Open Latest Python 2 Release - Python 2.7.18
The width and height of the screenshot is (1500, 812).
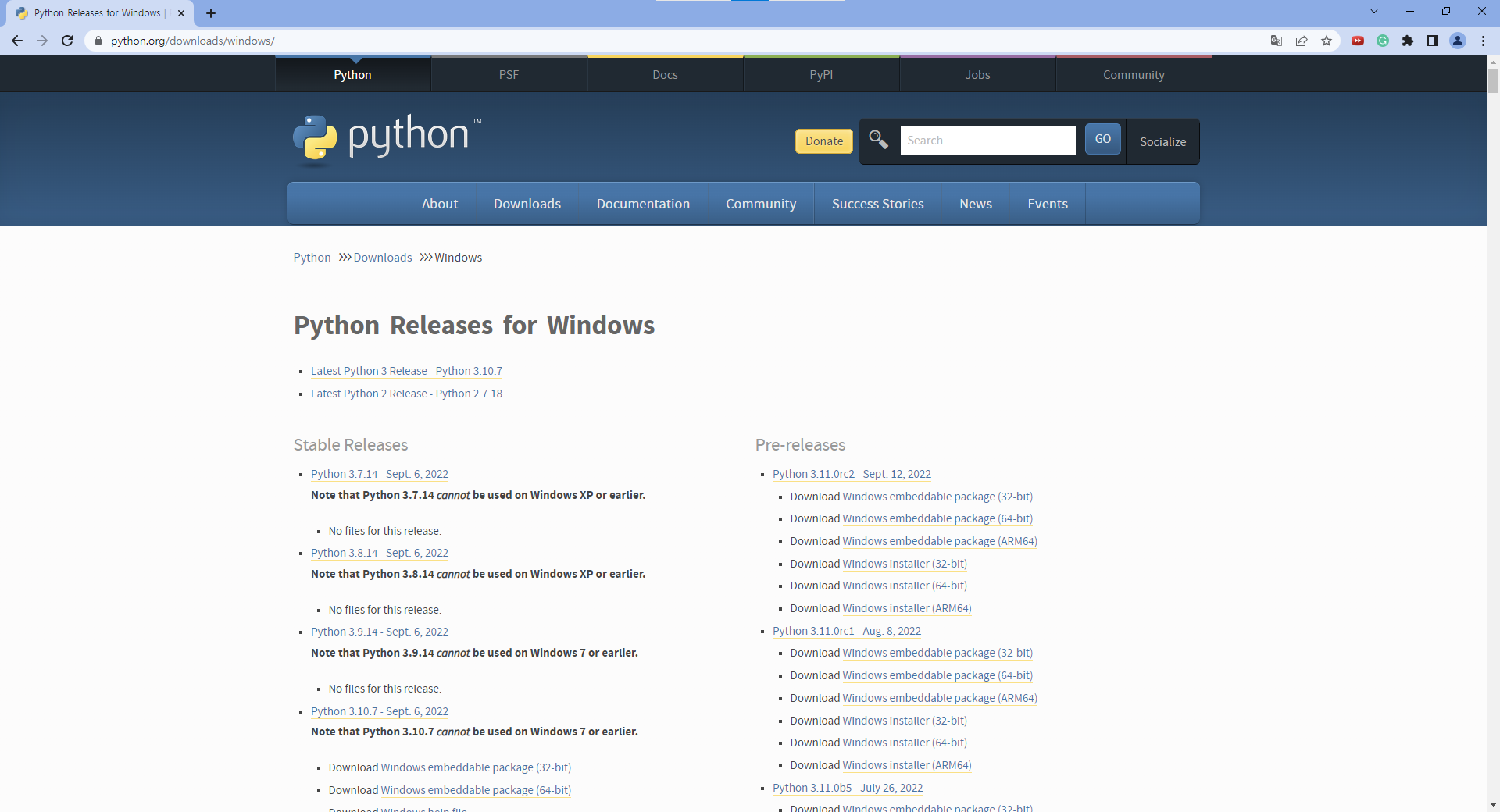[x=406, y=394]
